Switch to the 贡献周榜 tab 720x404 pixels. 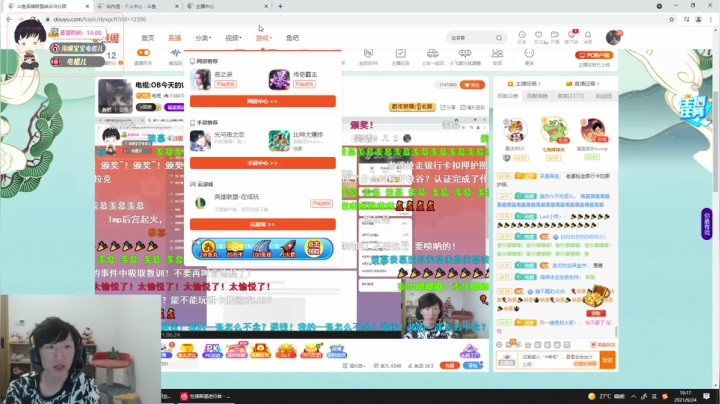point(537,96)
